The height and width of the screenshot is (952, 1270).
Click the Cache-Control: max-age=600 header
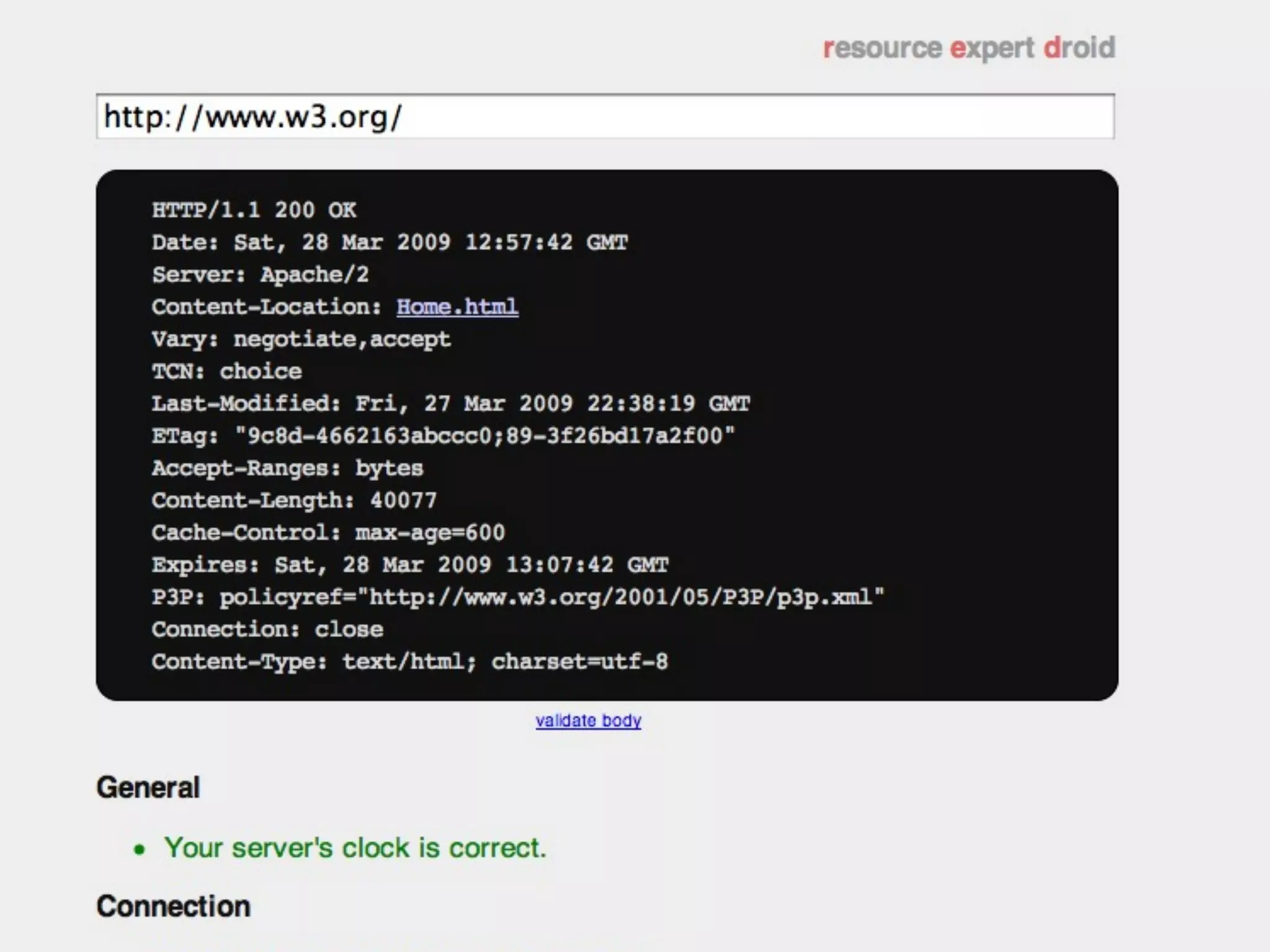(x=329, y=532)
